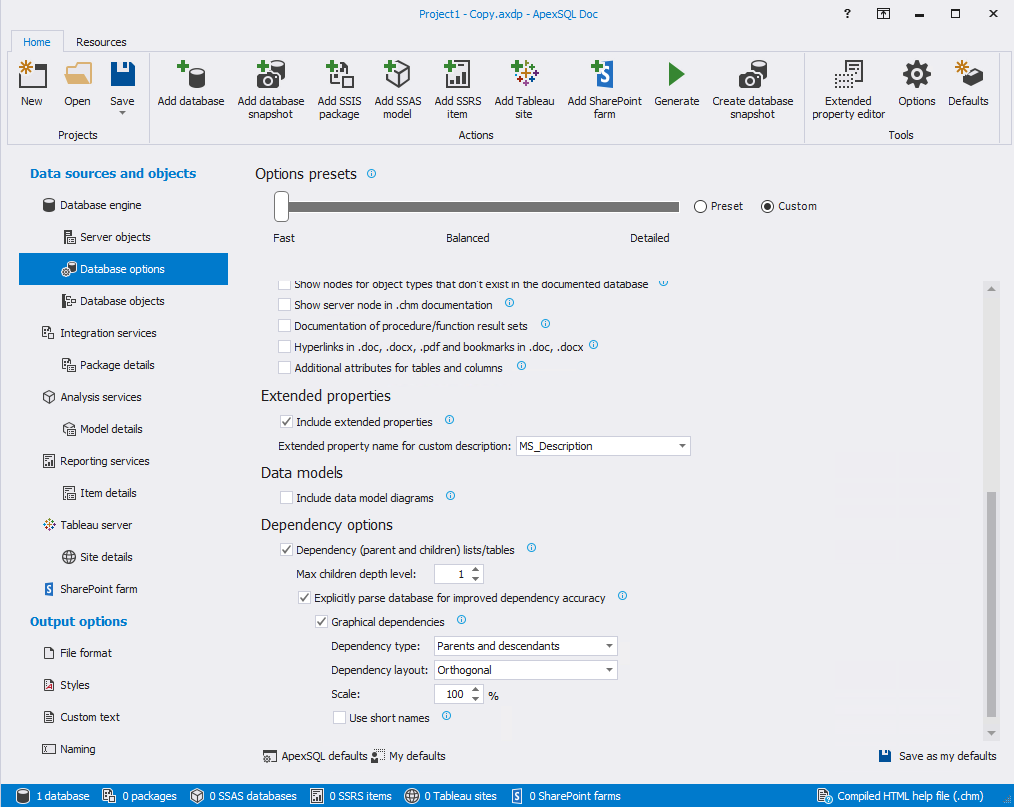Check Additional attributes for tables and columns
The image size is (1014, 807).
coord(284,368)
